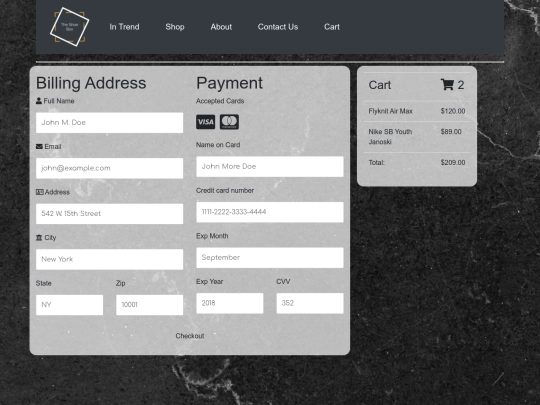Select the City input field

pyautogui.click(x=110, y=259)
